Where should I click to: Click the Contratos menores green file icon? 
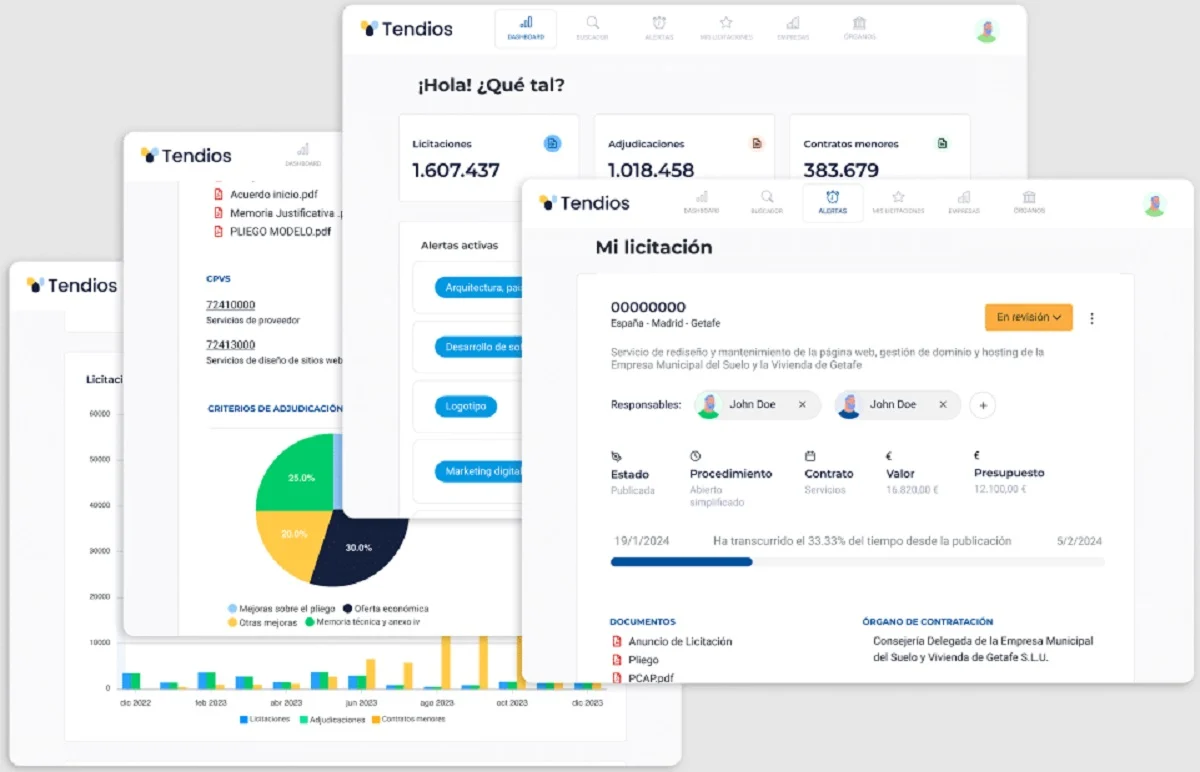click(941, 143)
